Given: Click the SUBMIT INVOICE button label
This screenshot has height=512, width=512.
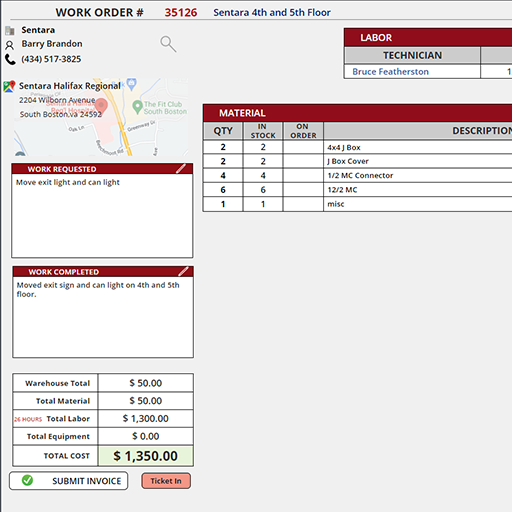Looking at the screenshot, I should tap(87, 481).
